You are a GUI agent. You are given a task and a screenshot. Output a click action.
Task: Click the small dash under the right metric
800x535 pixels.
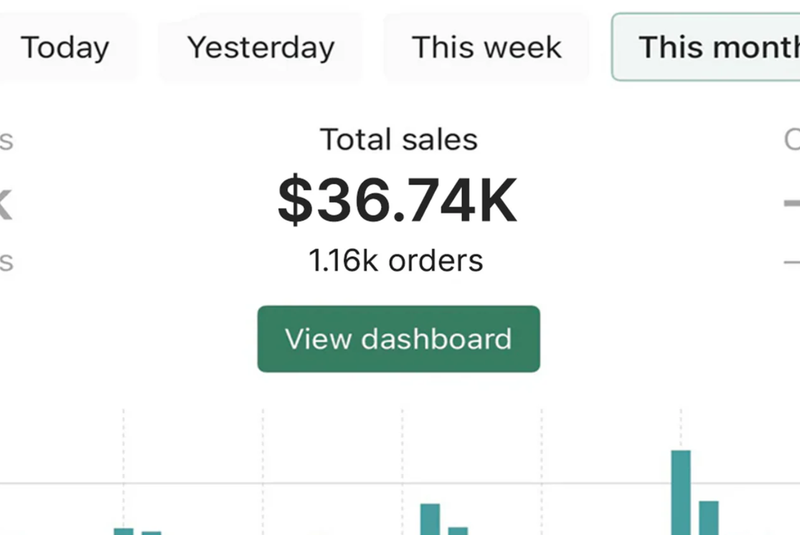[x=790, y=261]
